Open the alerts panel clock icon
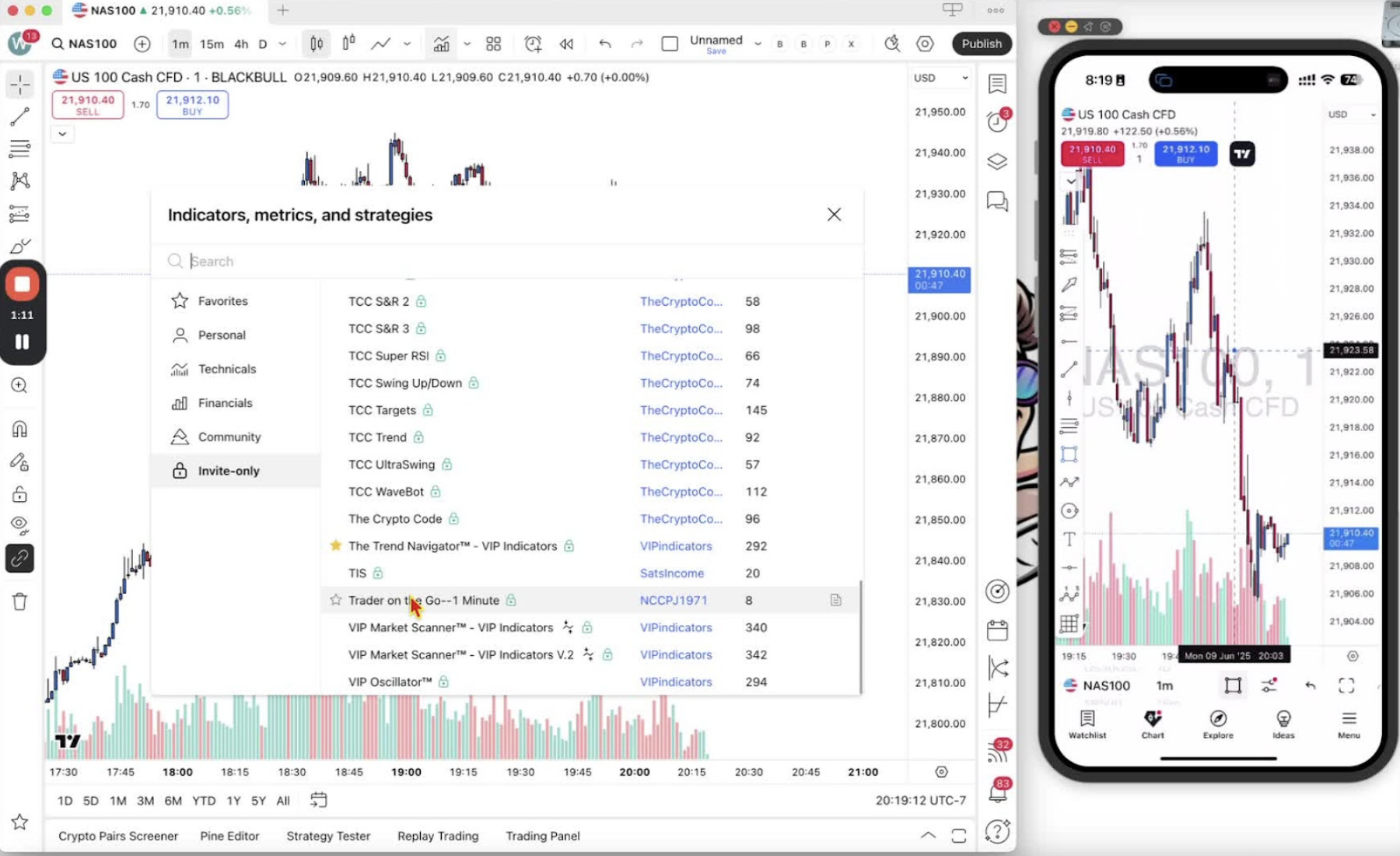 (x=997, y=121)
